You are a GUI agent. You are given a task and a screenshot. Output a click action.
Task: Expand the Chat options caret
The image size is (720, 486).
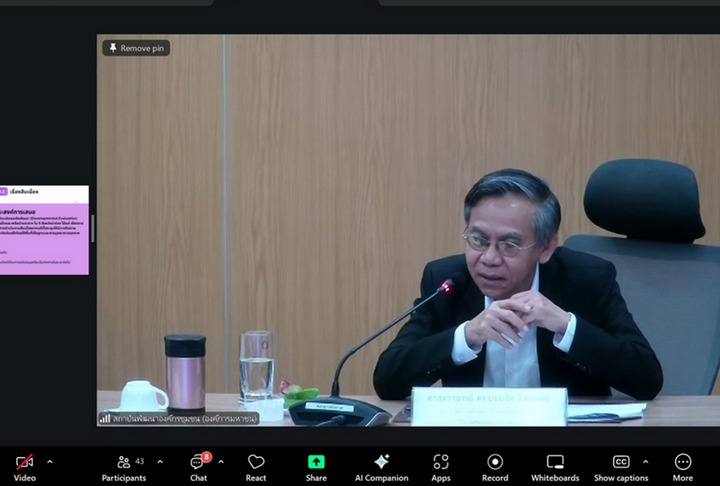pyautogui.click(x=221, y=462)
